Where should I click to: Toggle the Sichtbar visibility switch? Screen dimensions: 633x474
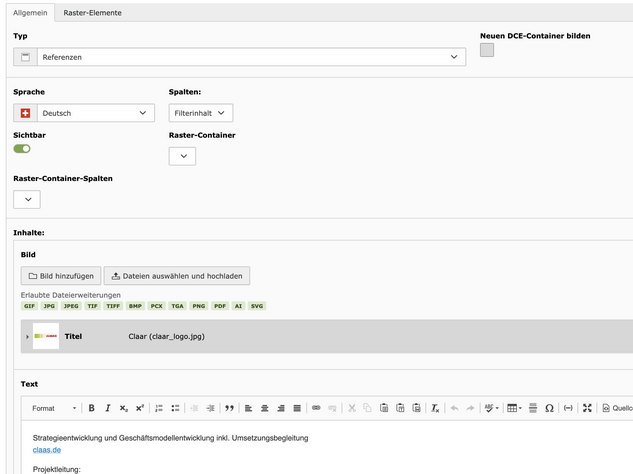click(x=22, y=149)
